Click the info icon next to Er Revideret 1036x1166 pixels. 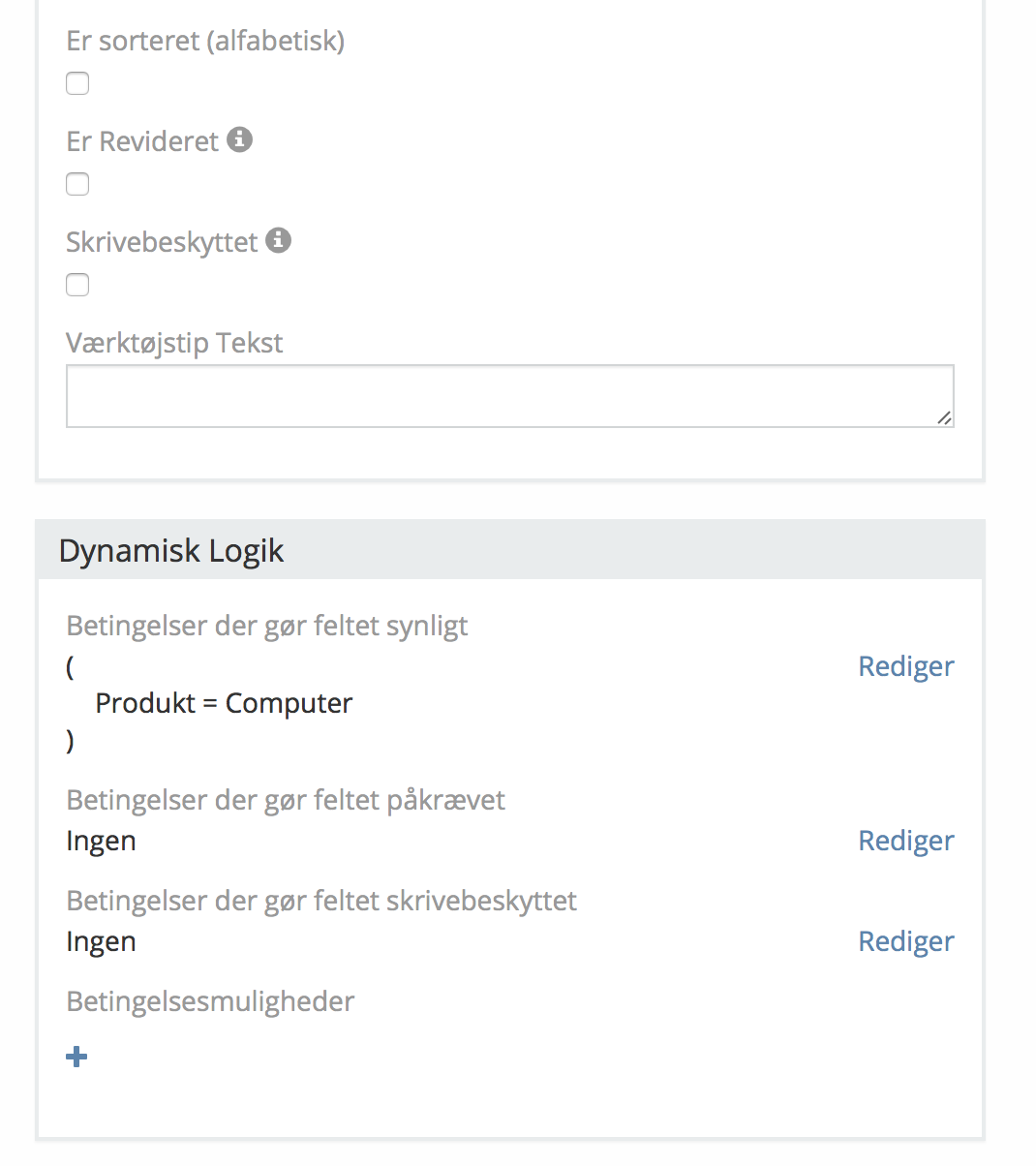(240, 139)
